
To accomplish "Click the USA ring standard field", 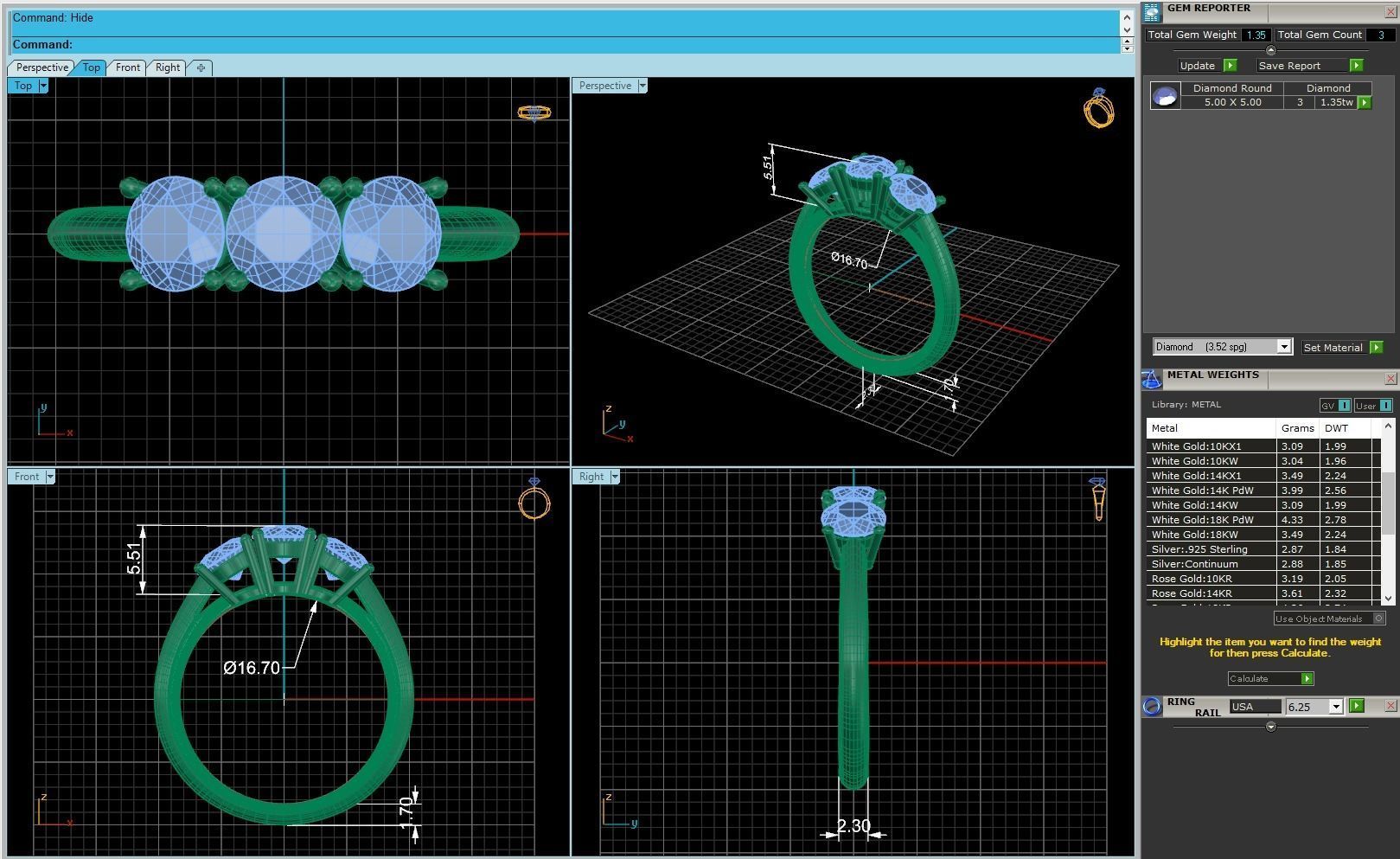I will pyautogui.click(x=1255, y=707).
